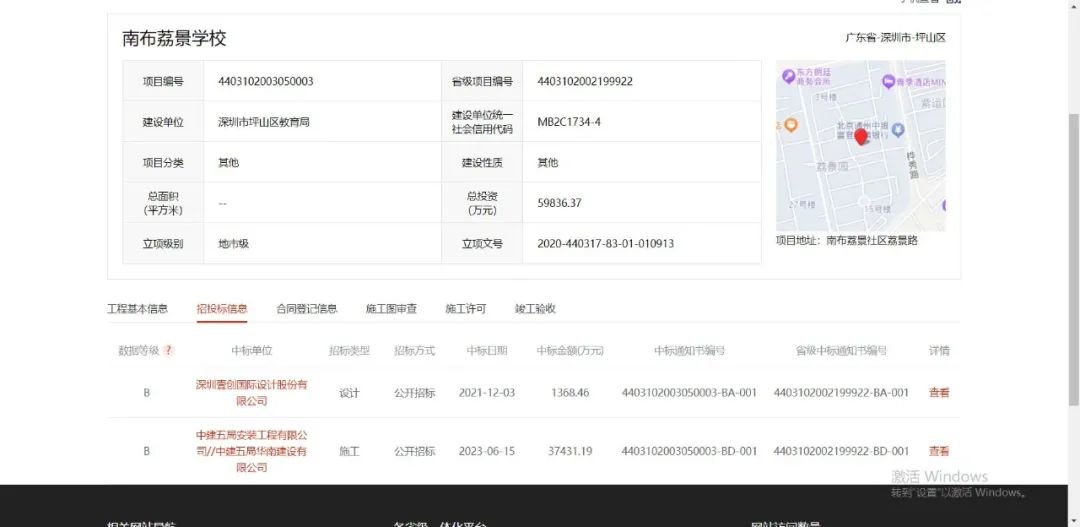Viewport: 1080px width, 527px height.
Task: Click the 东方朗廷 purple map marker
Action: click(789, 76)
